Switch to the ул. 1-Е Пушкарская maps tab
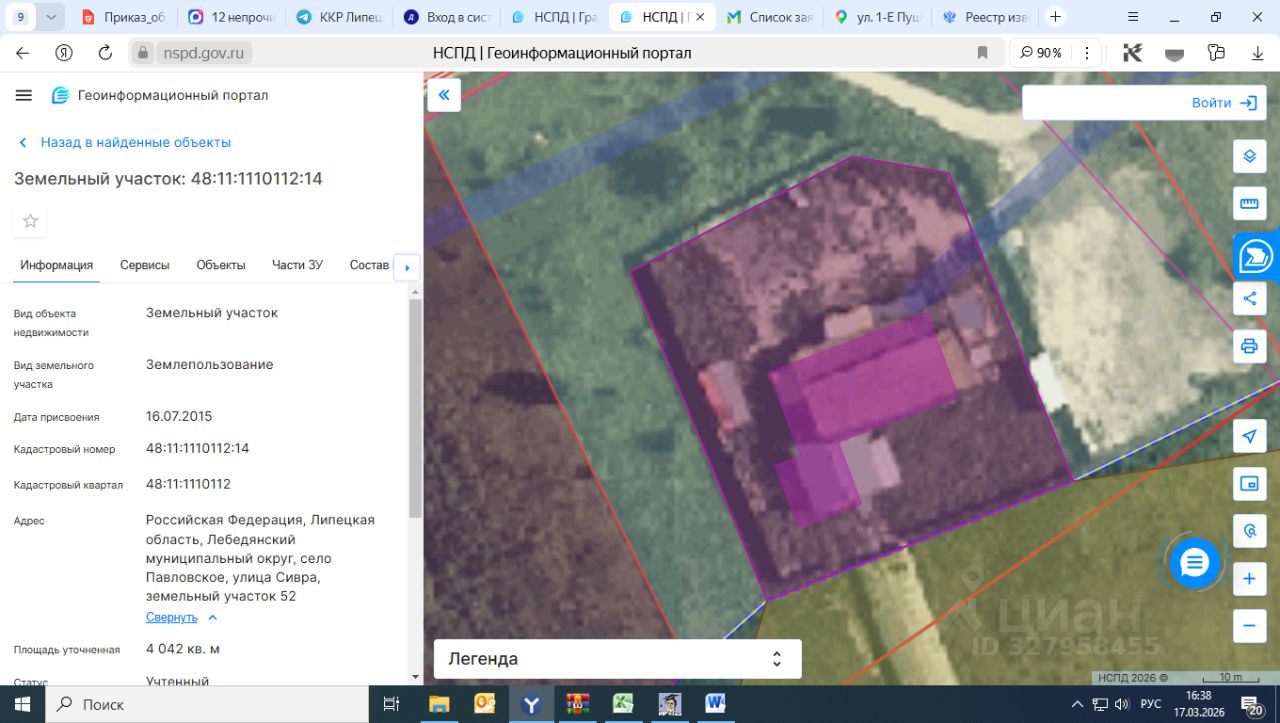1280x723 pixels. [878, 17]
